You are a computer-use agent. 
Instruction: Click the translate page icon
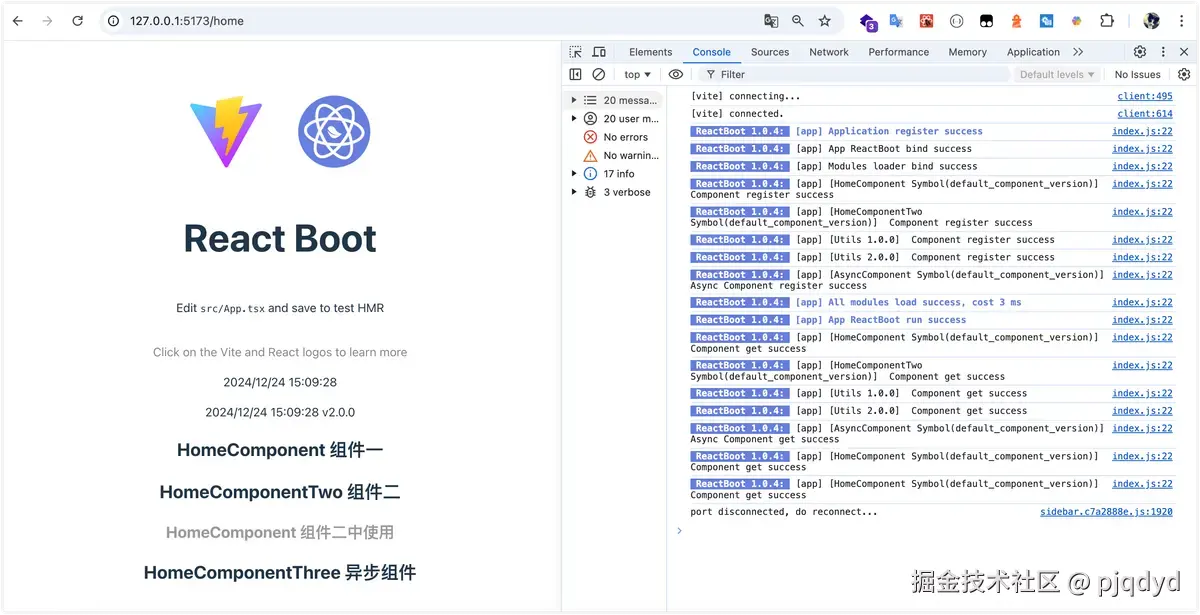coord(771,20)
